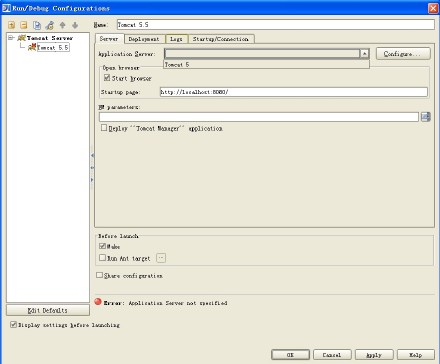Click the Apply button
The height and width of the screenshot is (364, 440).
tap(374, 355)
